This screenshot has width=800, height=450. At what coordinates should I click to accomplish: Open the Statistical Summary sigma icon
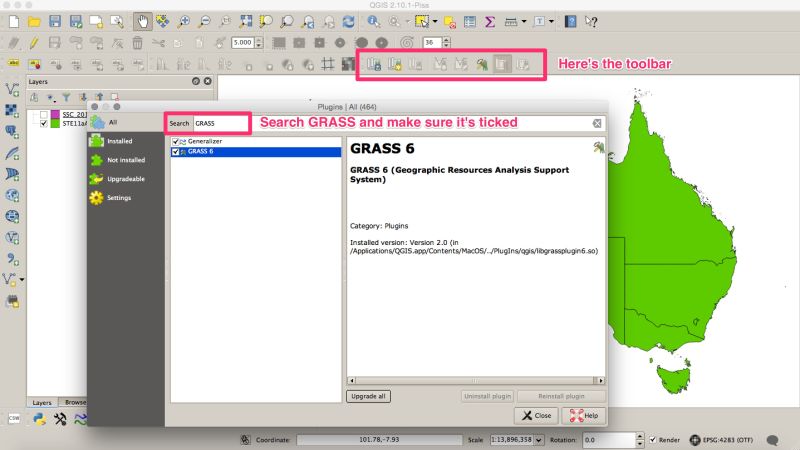(490, 21)
